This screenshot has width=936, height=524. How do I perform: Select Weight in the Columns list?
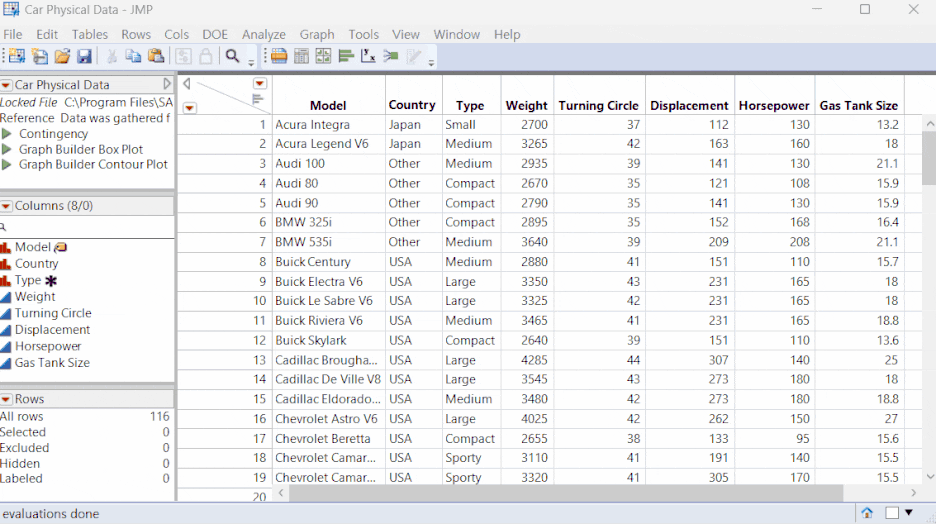35,297
